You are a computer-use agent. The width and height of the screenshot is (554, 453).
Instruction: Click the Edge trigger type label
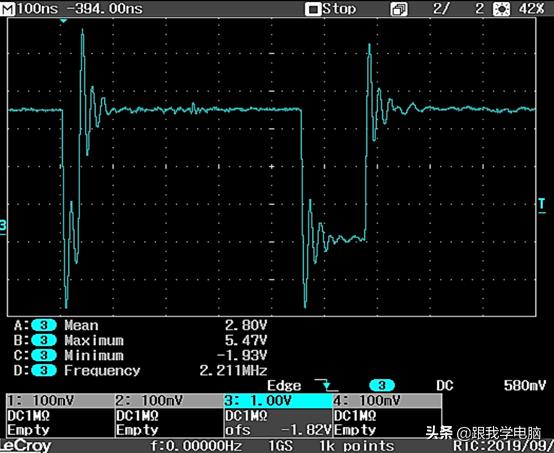(284, 386)
